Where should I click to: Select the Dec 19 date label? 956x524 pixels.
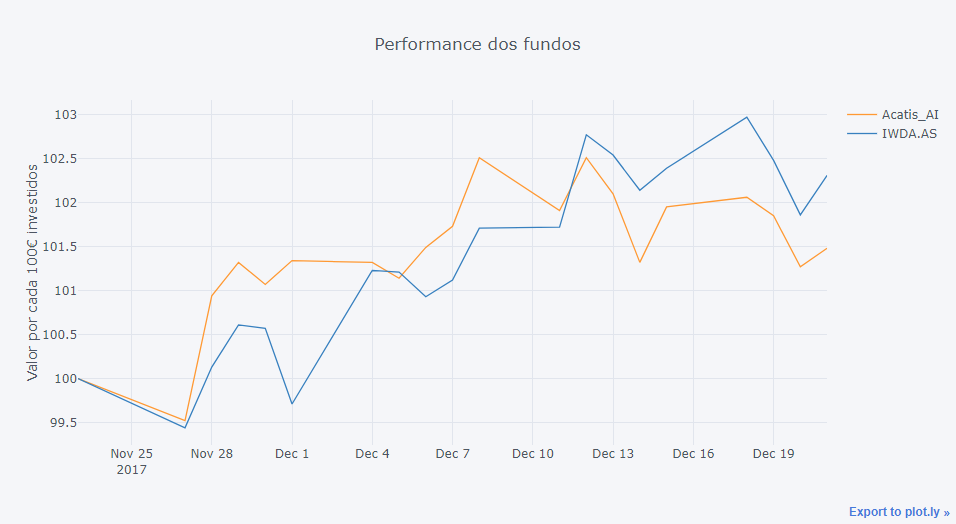click(773, 454)
